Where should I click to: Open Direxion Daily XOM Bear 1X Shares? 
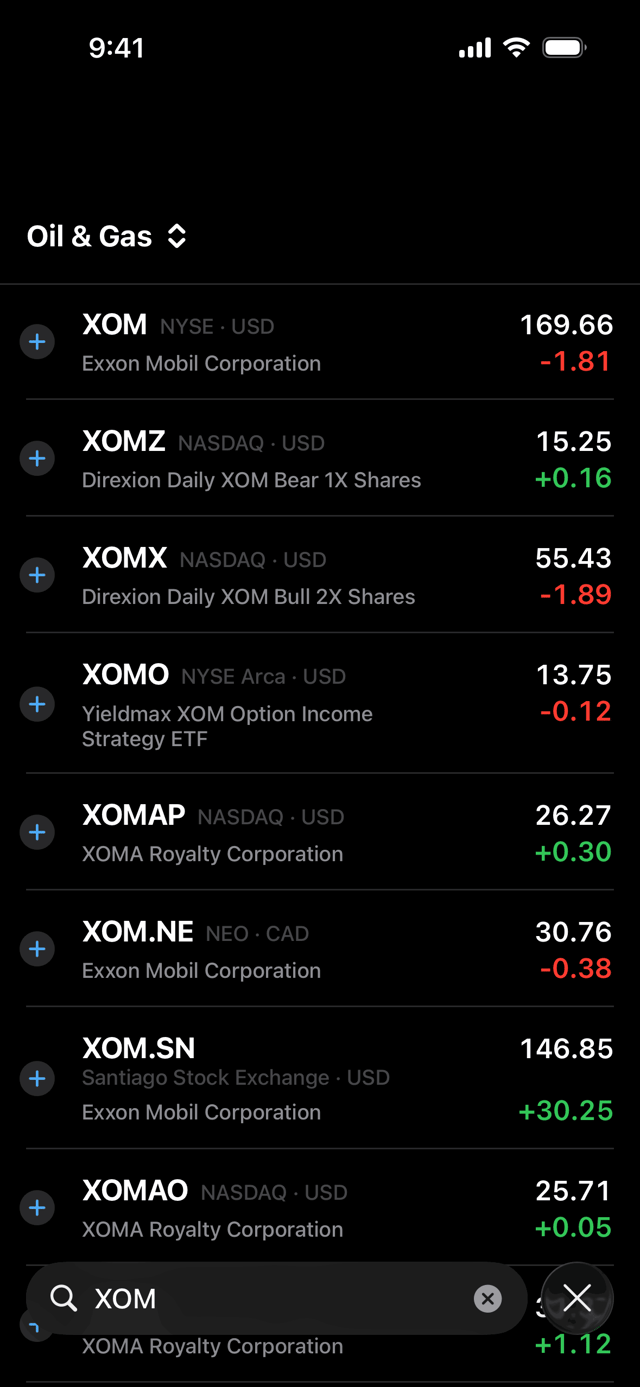click(x=320, y=459)
